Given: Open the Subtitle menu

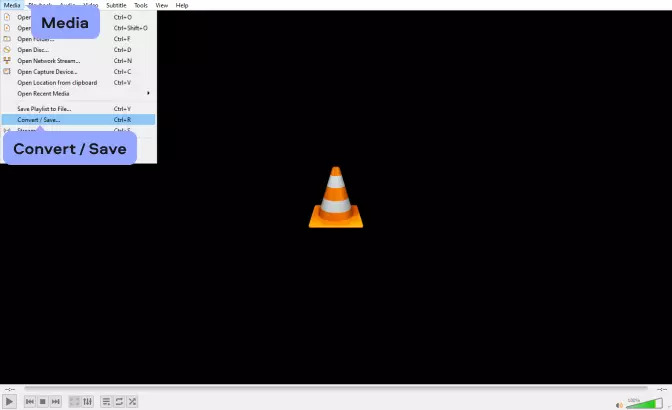Looking at the screenshot, I should coord(116,5).
